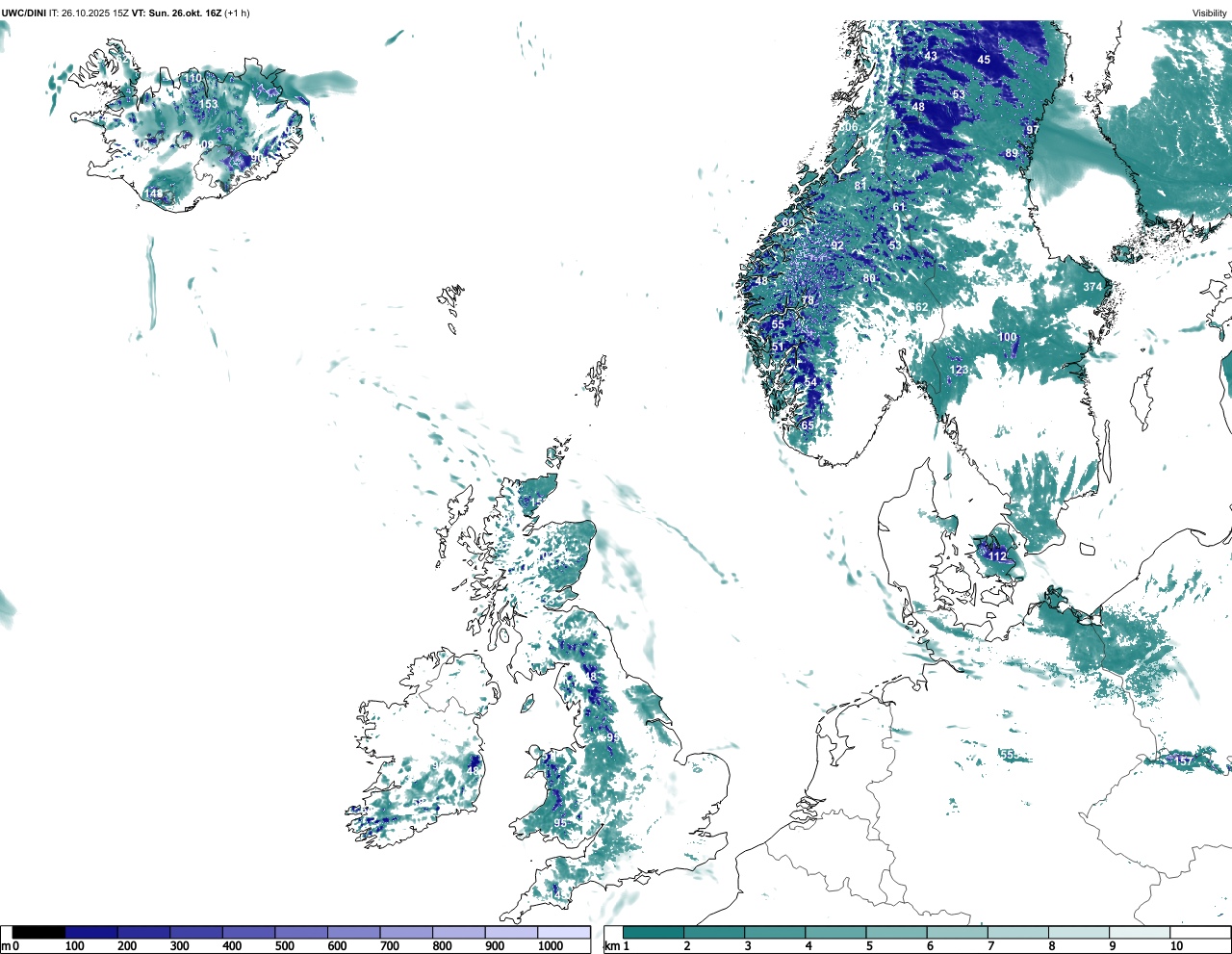The height and width of the screenshot is (954, 1232).
Task: Select the 300–400 m legend swatch
Action: click(196, 933)
